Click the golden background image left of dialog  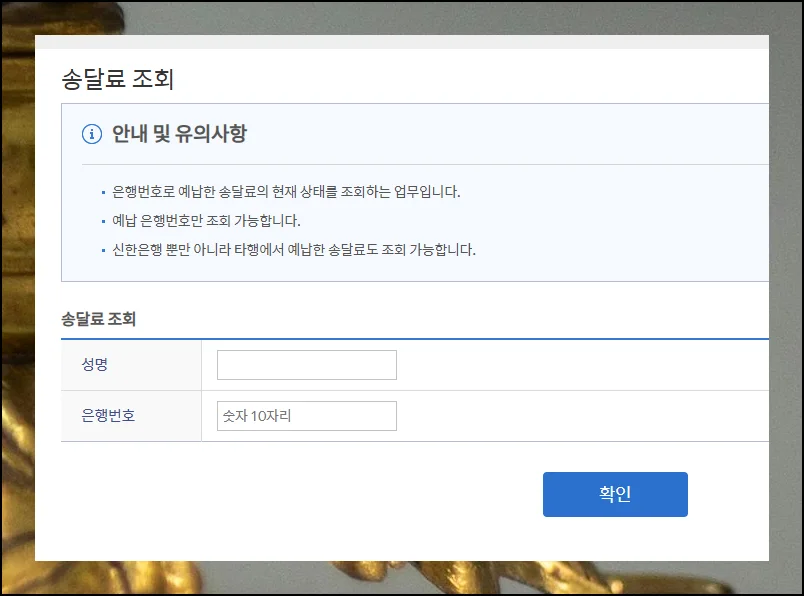[17, 300]
